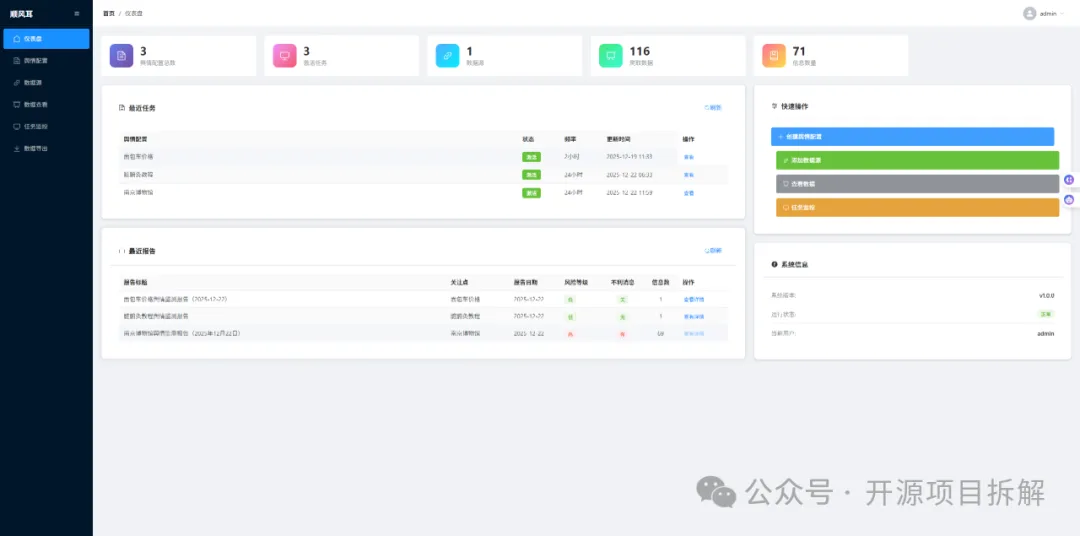This screenshot has width=1080, height=536.
Task: Collapse the sidebar with the hamburger icon
Action: coord(76,14)
